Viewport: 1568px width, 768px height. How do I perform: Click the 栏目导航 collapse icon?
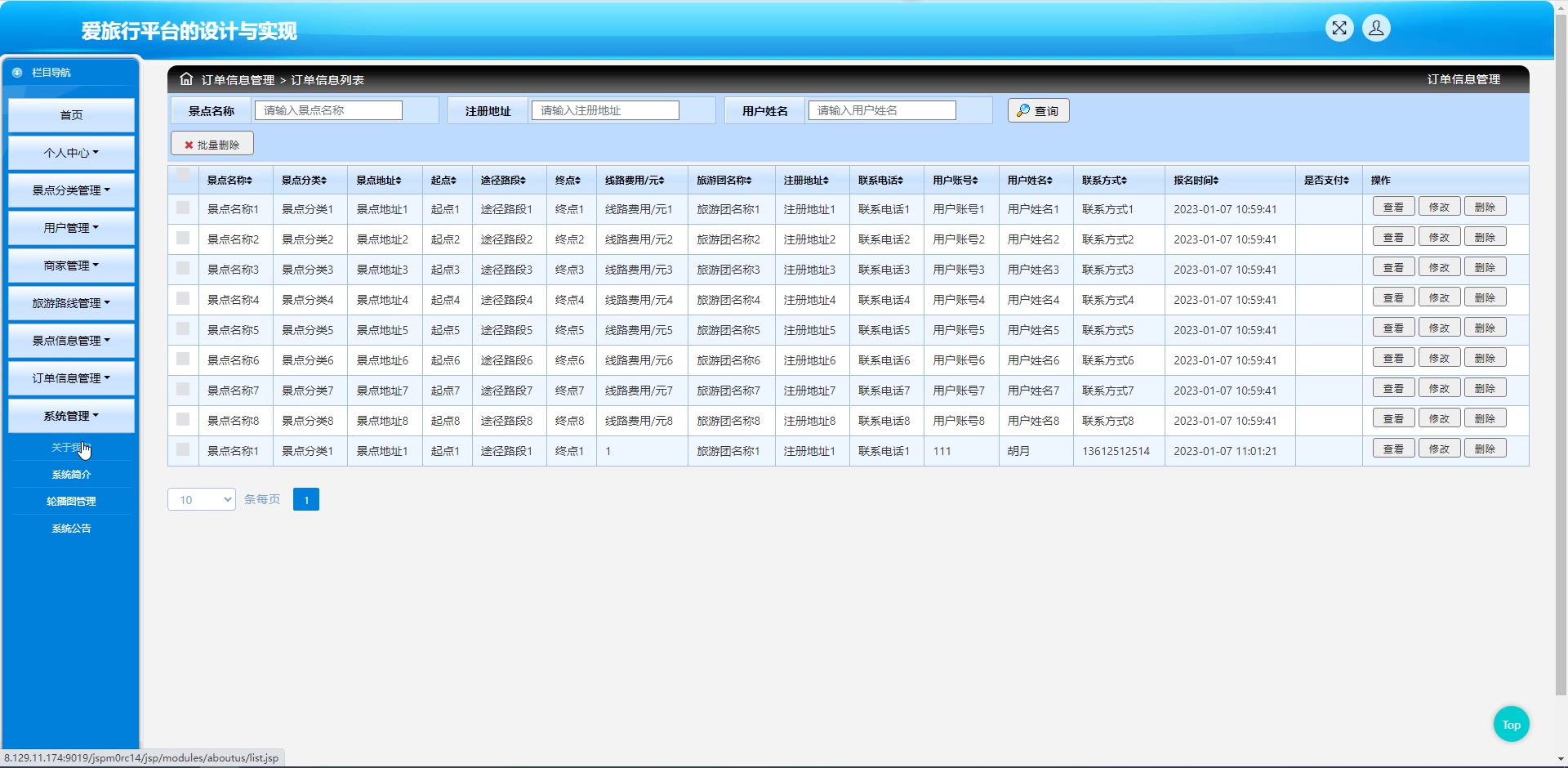[17, 73]
